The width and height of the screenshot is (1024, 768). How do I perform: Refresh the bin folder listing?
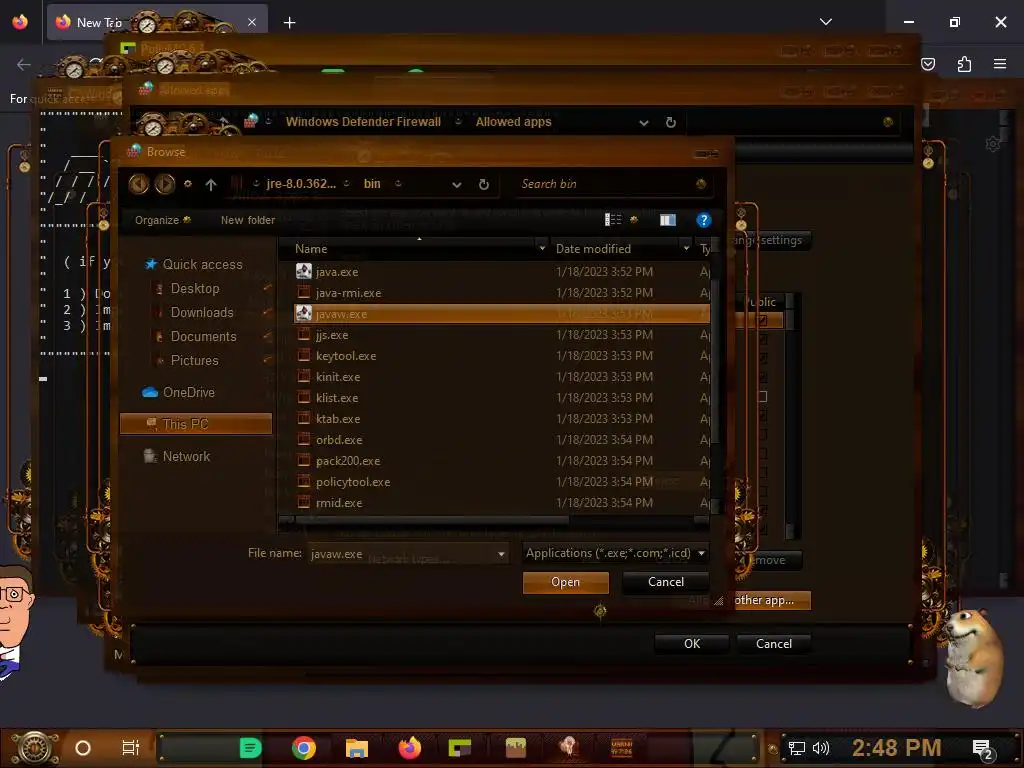pos(484,185)
